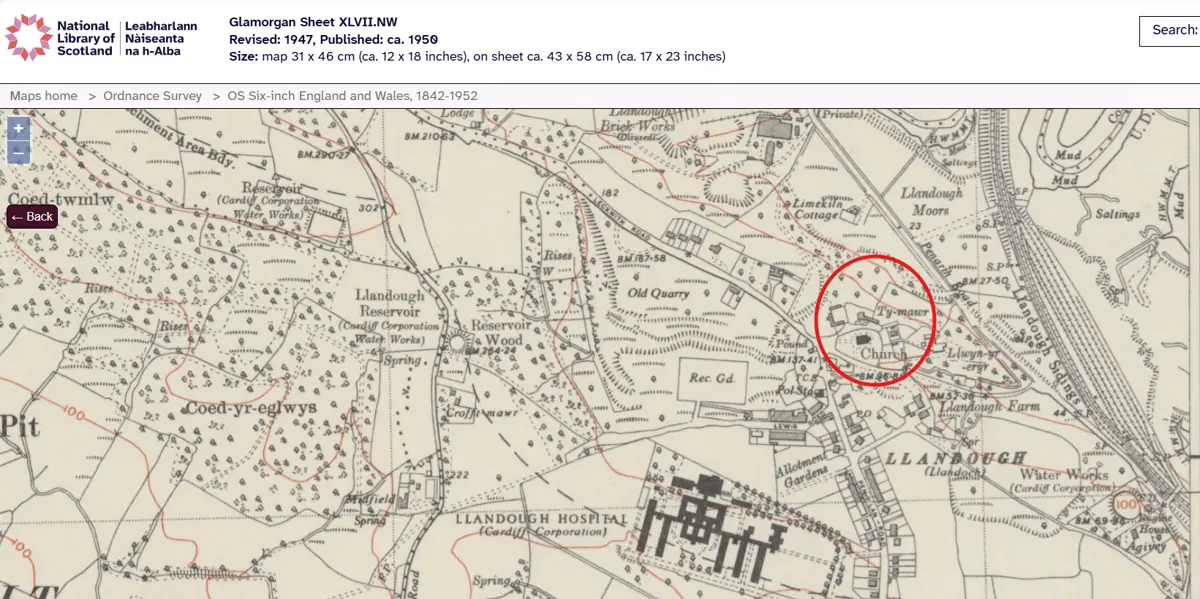Open OS Six-inch England and Wales link
This screenshot has width=1200, height=599.
[x=353, y=96]
